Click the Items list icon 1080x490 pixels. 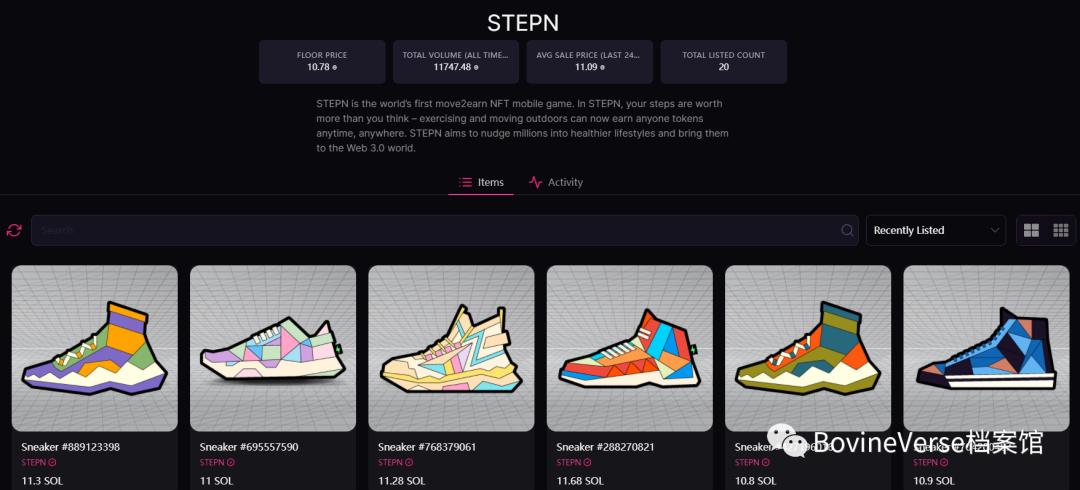pyautogui.click(x=465, y=183)
